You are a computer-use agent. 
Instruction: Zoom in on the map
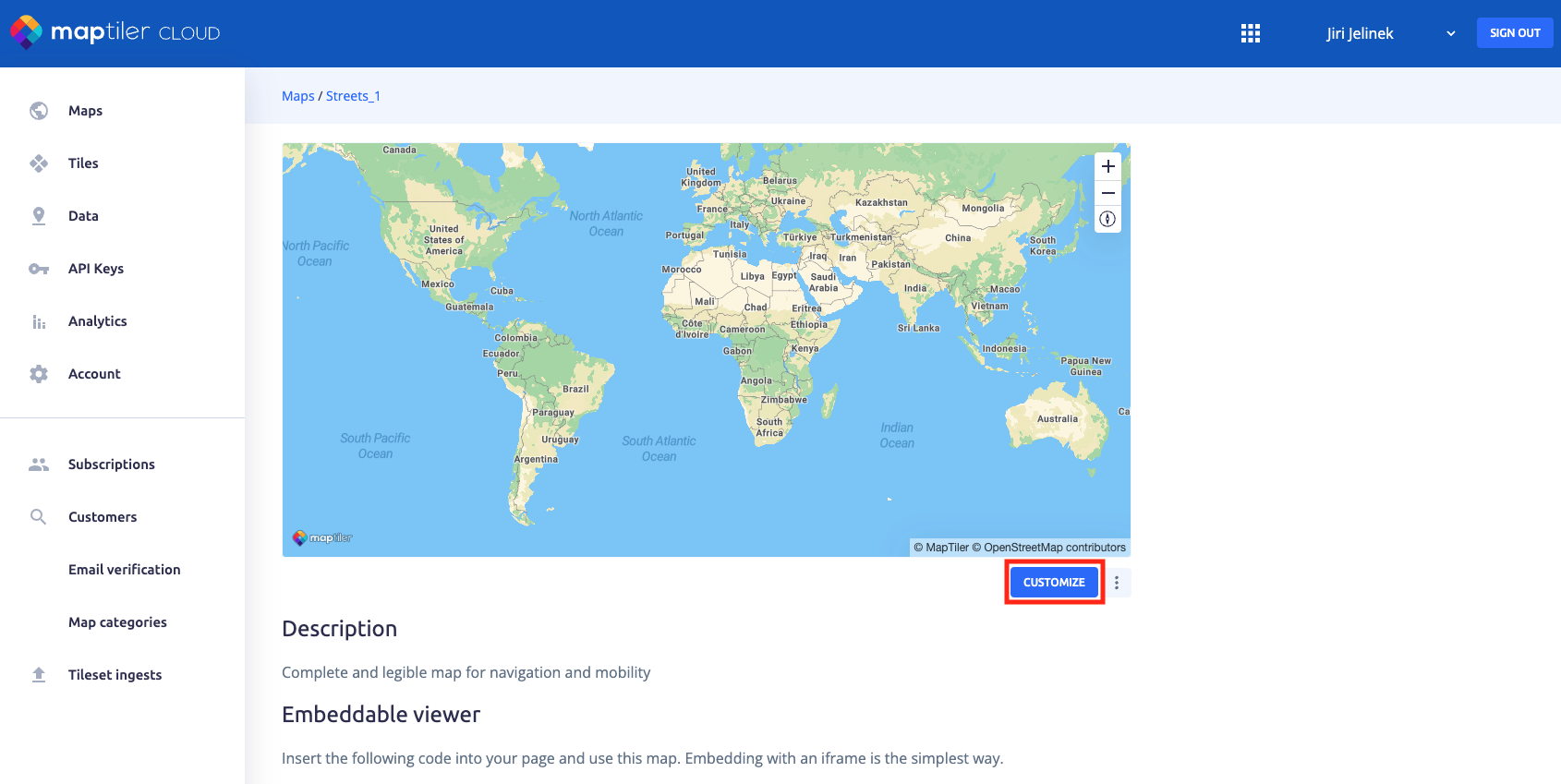tap(1107, 167)
